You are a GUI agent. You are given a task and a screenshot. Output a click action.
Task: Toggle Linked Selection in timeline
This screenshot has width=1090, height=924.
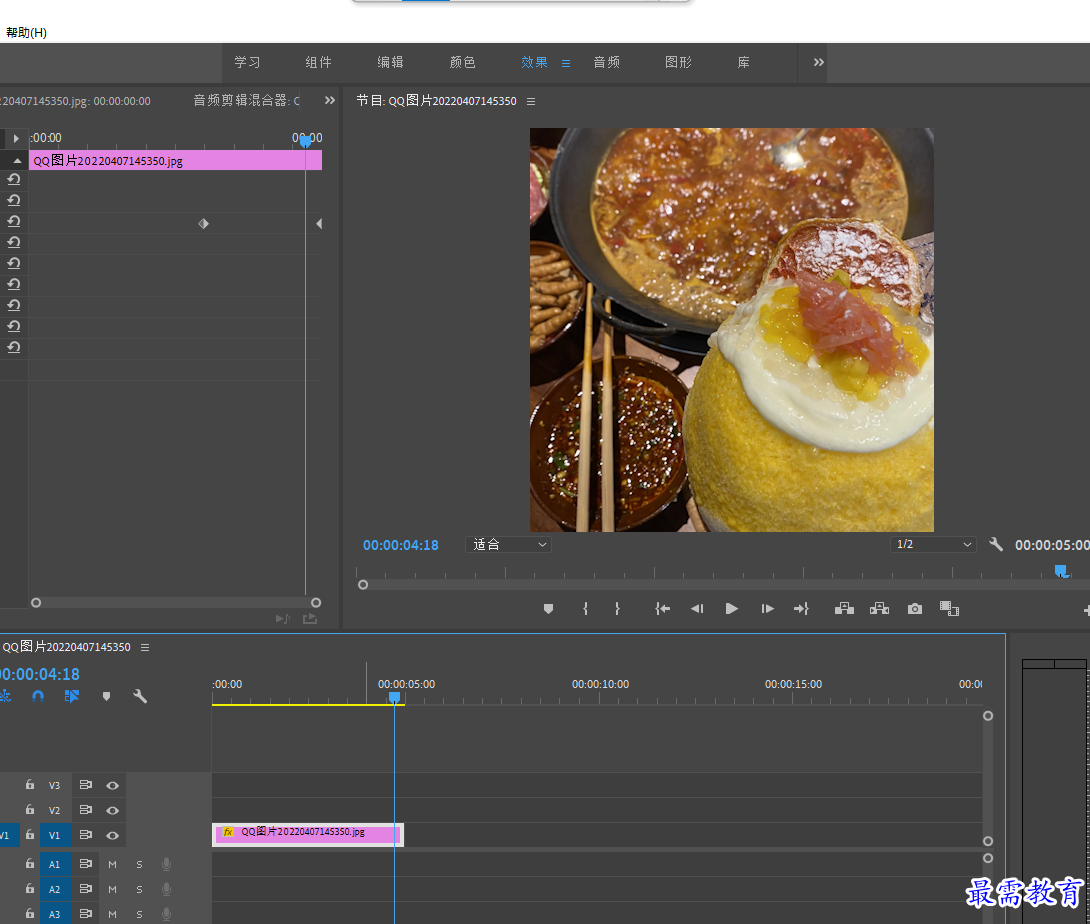point(72,696)
